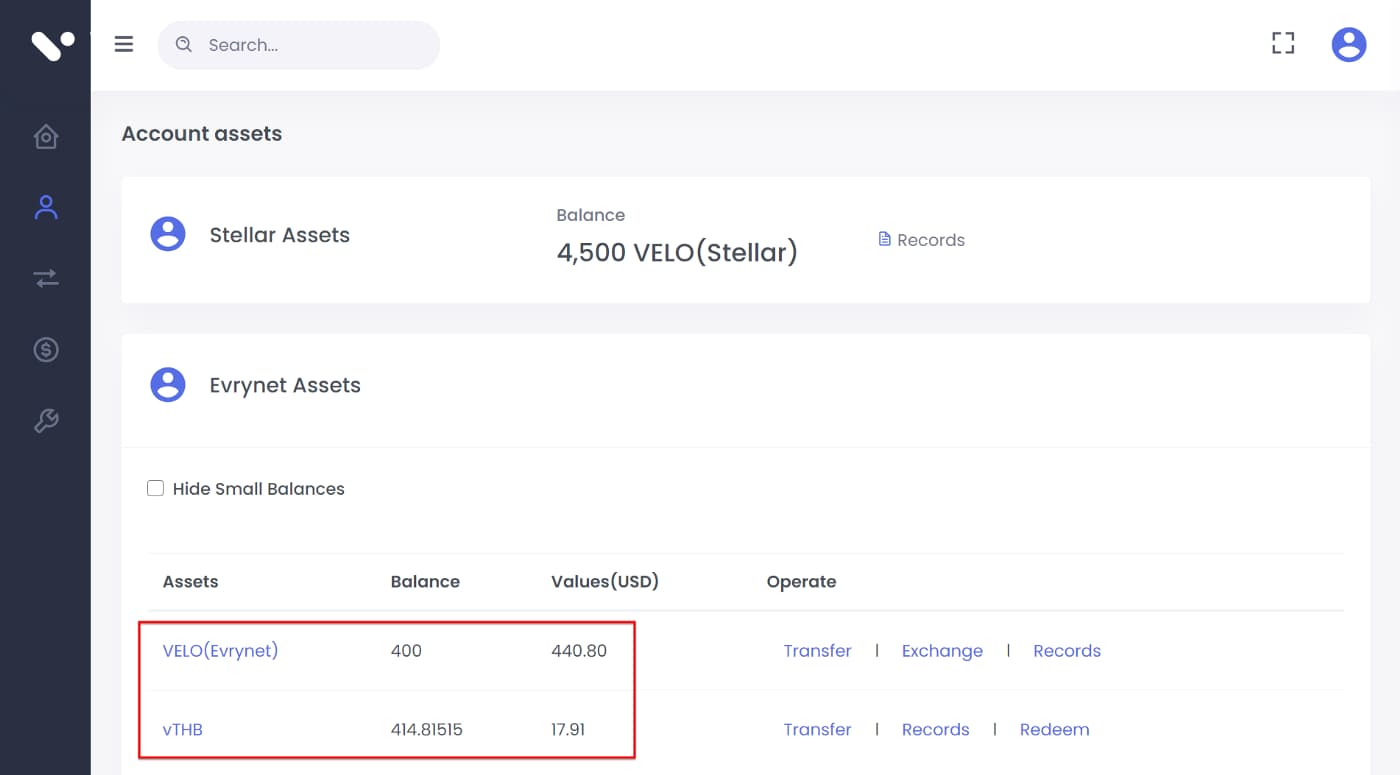Click the Operate column header

pos(801,582)
